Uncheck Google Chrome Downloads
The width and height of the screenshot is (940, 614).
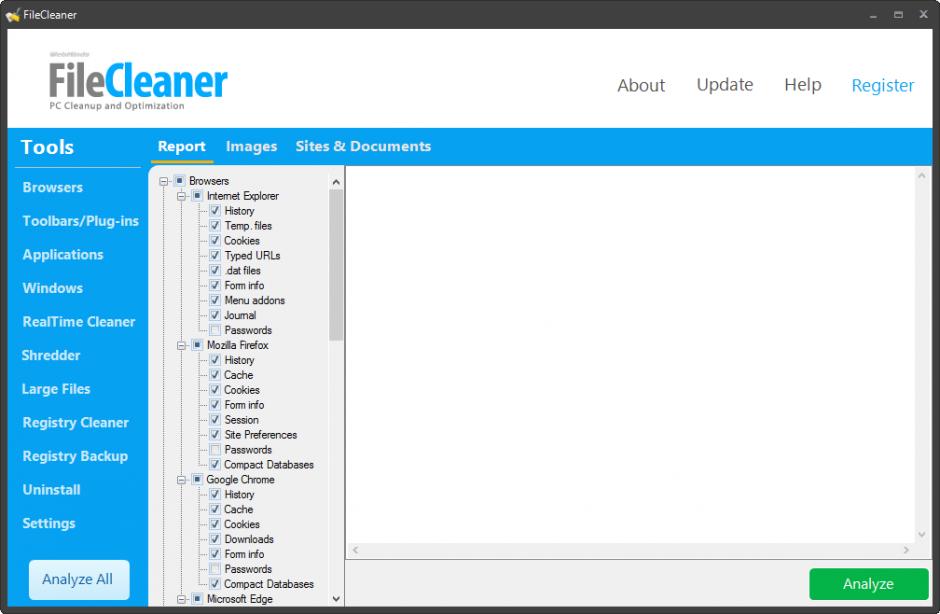[x=215, y=539]
